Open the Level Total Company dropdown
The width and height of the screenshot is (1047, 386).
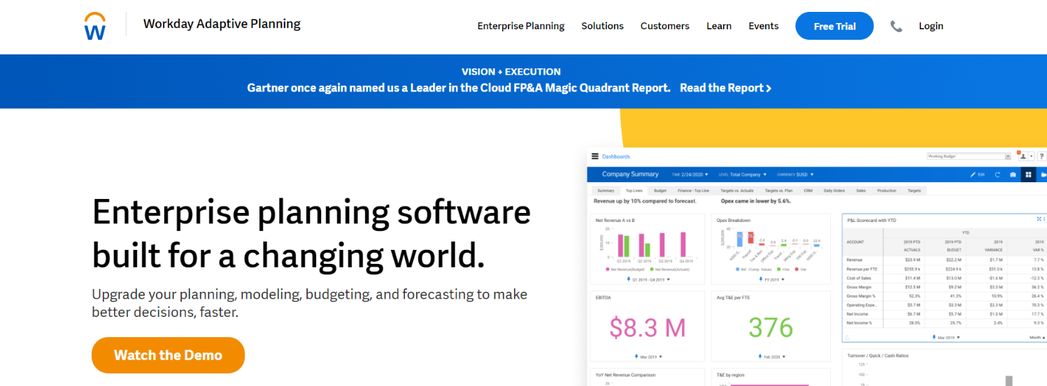pos(743,174)
